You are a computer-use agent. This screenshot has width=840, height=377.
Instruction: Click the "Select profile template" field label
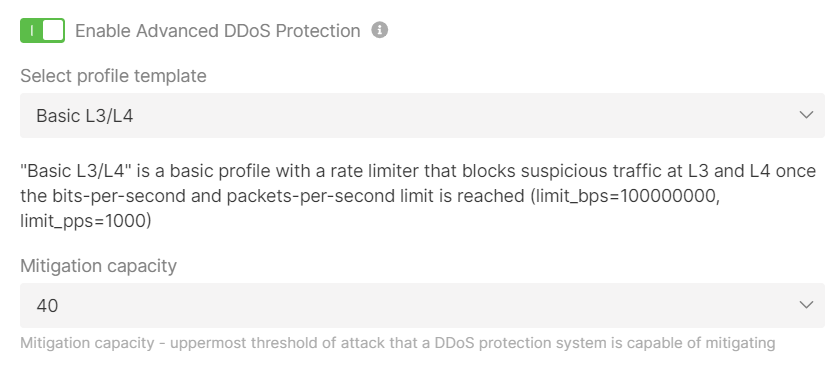click(x=113, y=76)
